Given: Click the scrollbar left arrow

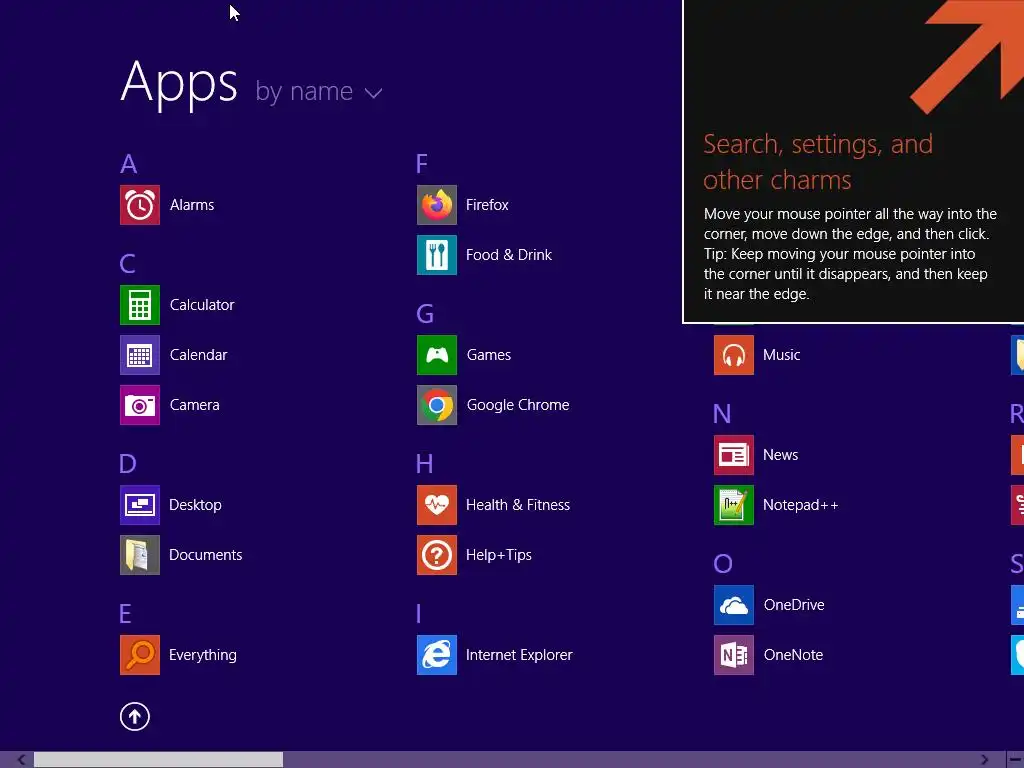Looking at the screenshot, I should pos(21,760).
